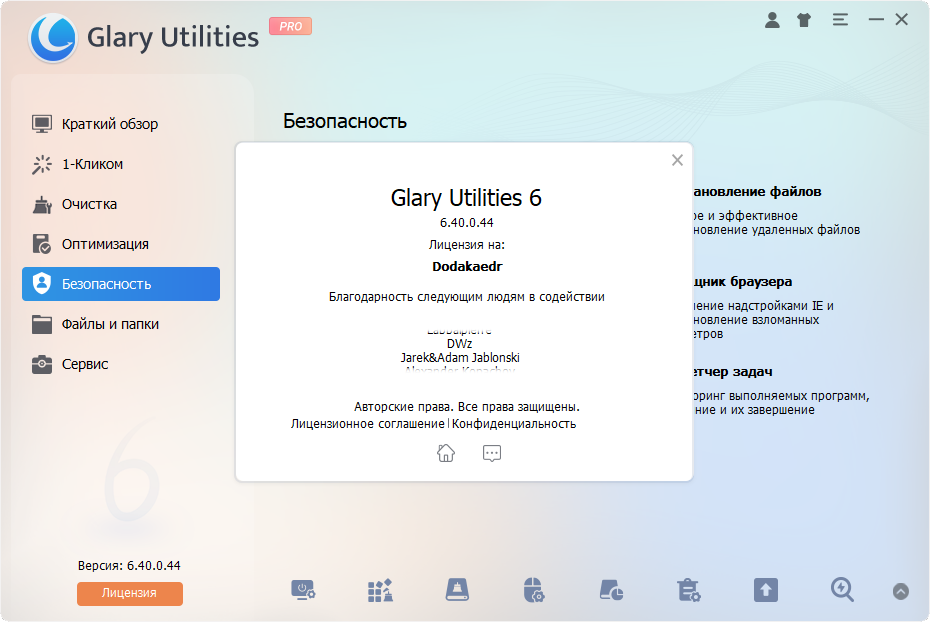
Task: Open the startup manager icon in bottom toolbar
Action: pos(303,590)
